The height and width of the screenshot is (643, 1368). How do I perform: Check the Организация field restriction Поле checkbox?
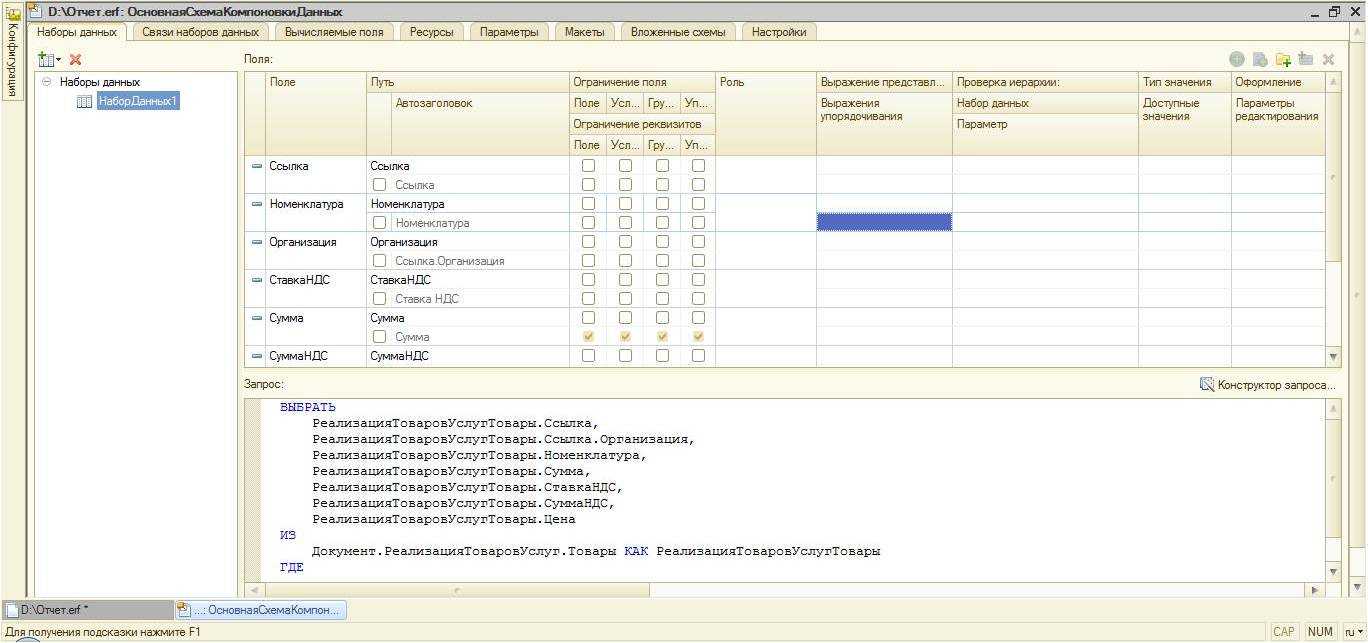pos(588,242)
